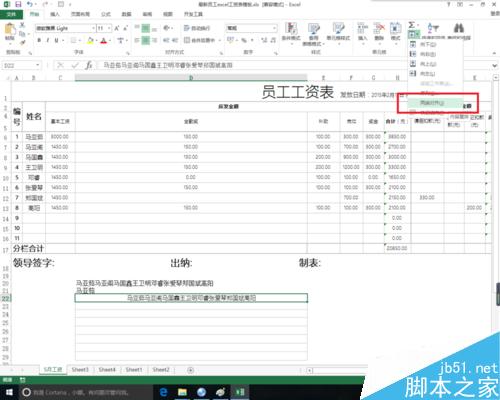Add a new sheet with plus button
500x400 pixels.
pos(190,370)
